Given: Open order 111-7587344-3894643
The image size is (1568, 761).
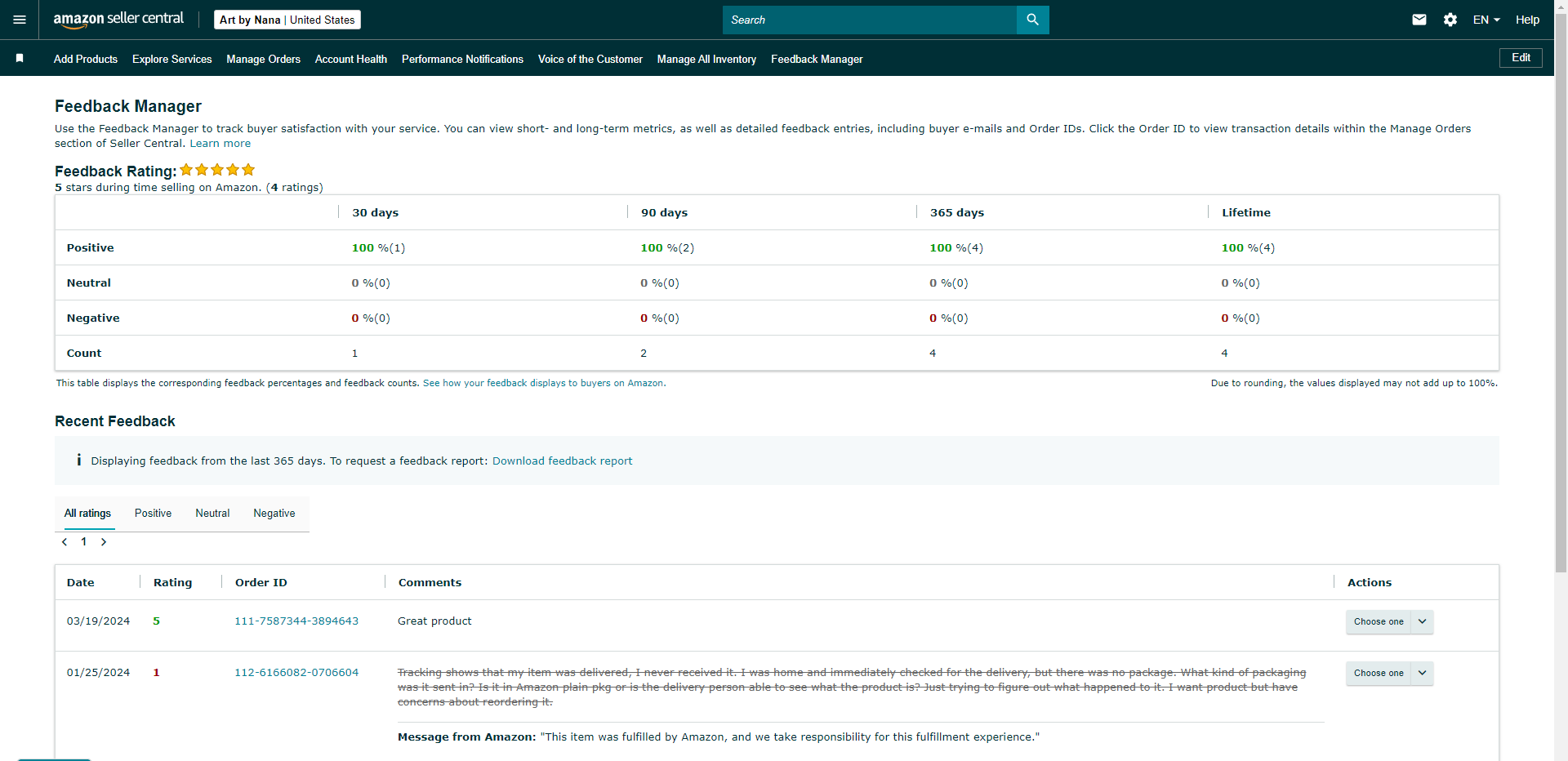Looking at the screenshot, I should tap(296, 621).
